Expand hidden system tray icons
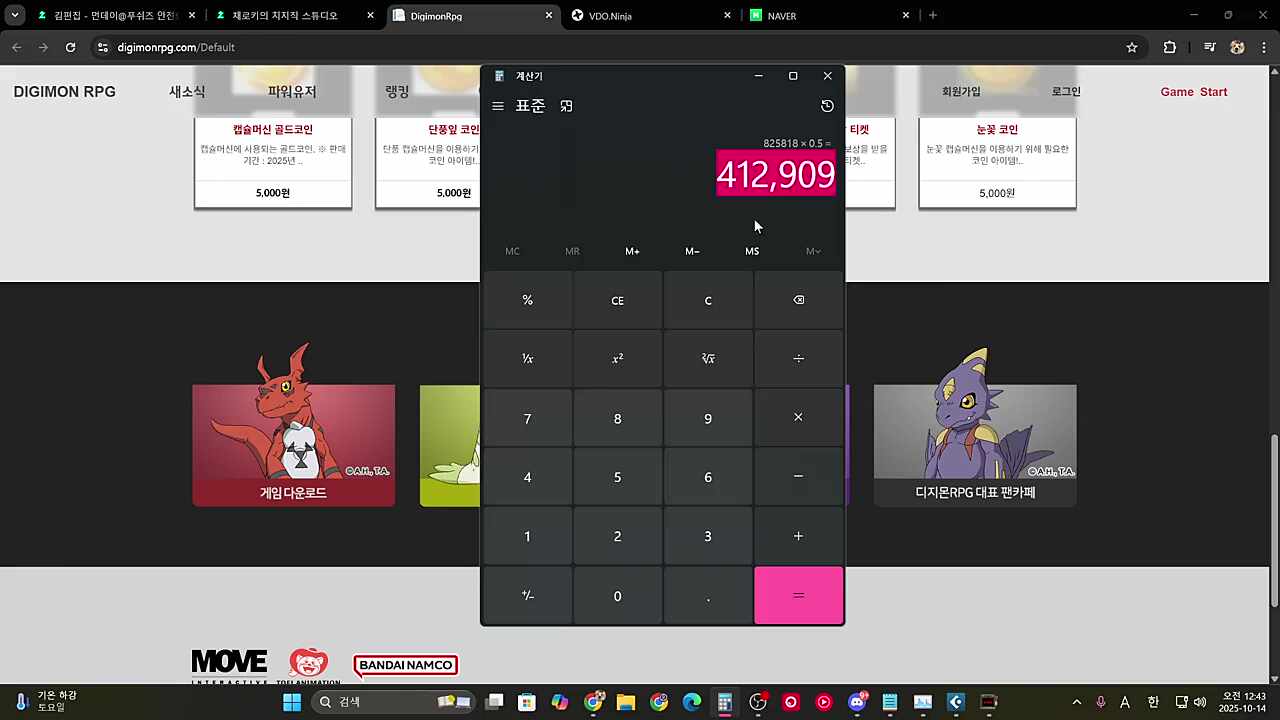The width and height of the screenshot is (1280, 720). [1076, 702]
